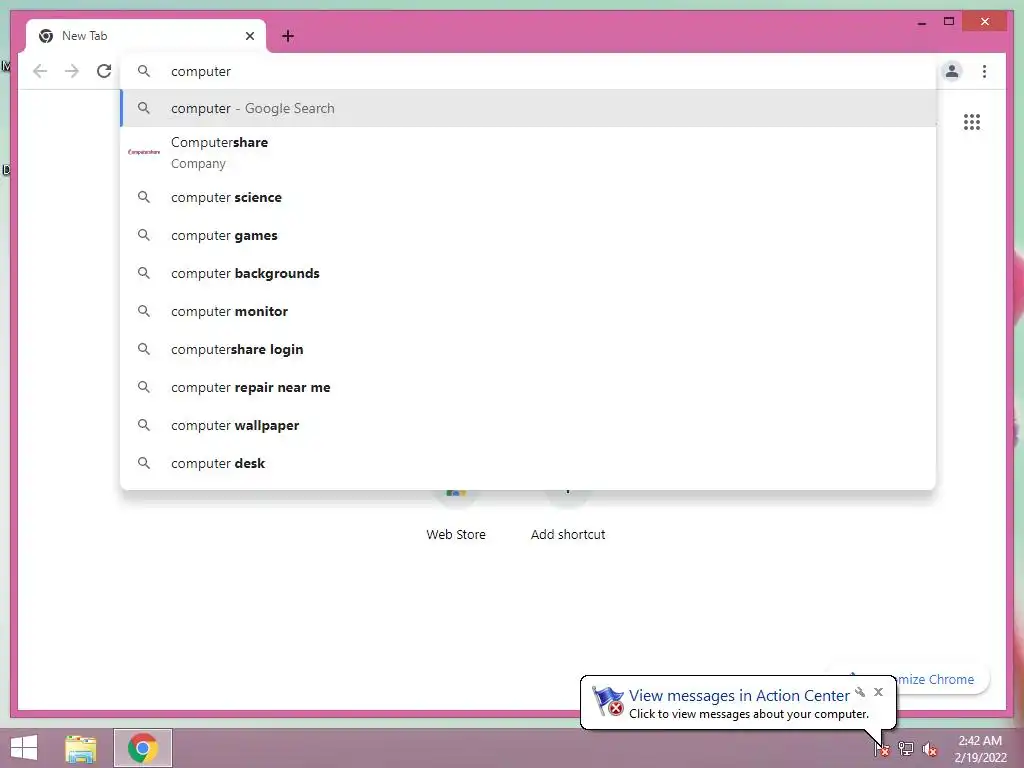1024x768 pixels.
Task: Choose computer - Google Search suggestion
Action: pyautogui.click(x=528, y=108)
